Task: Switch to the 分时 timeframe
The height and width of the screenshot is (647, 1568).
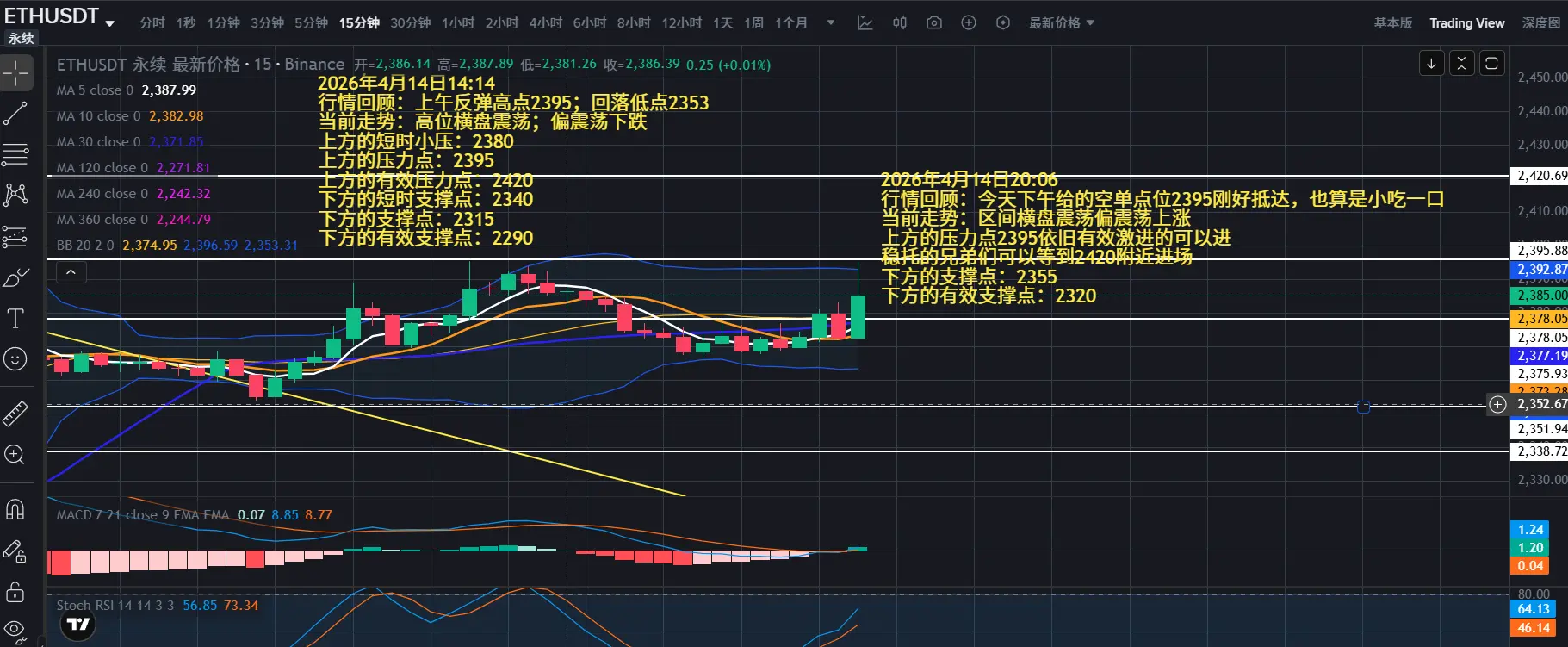Action: click(152, 23)
